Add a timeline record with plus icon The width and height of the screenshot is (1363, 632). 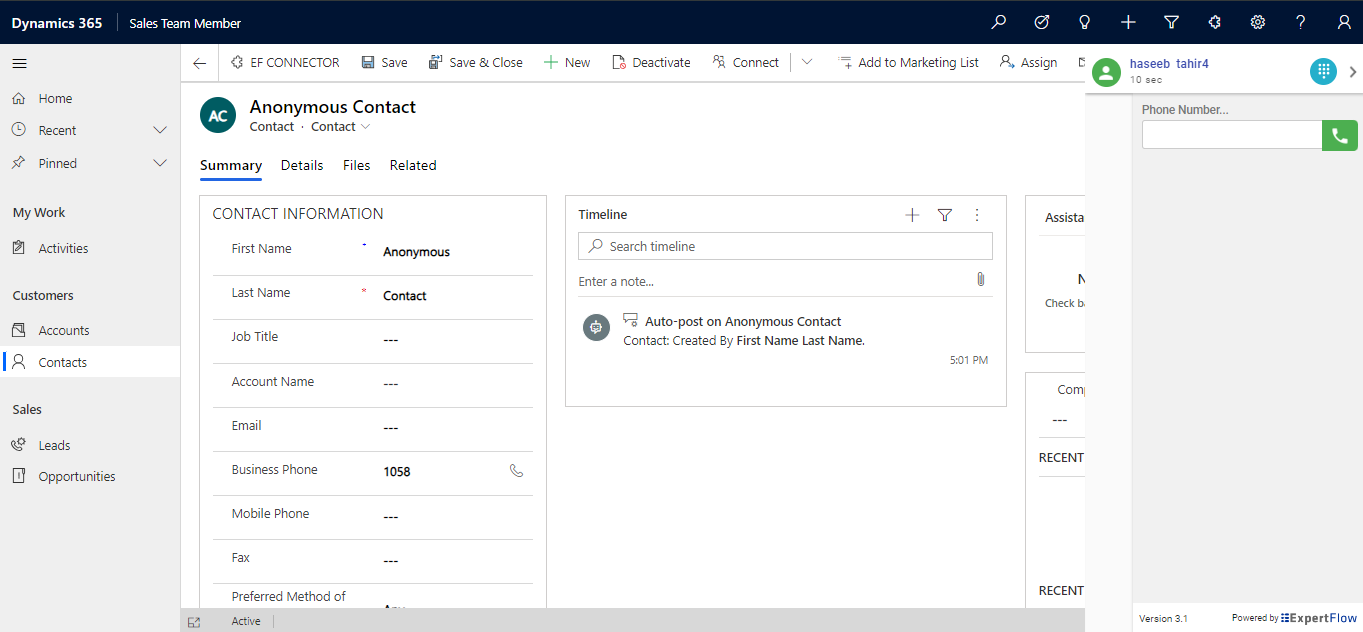pyautogui.click(x=912, y=215)
